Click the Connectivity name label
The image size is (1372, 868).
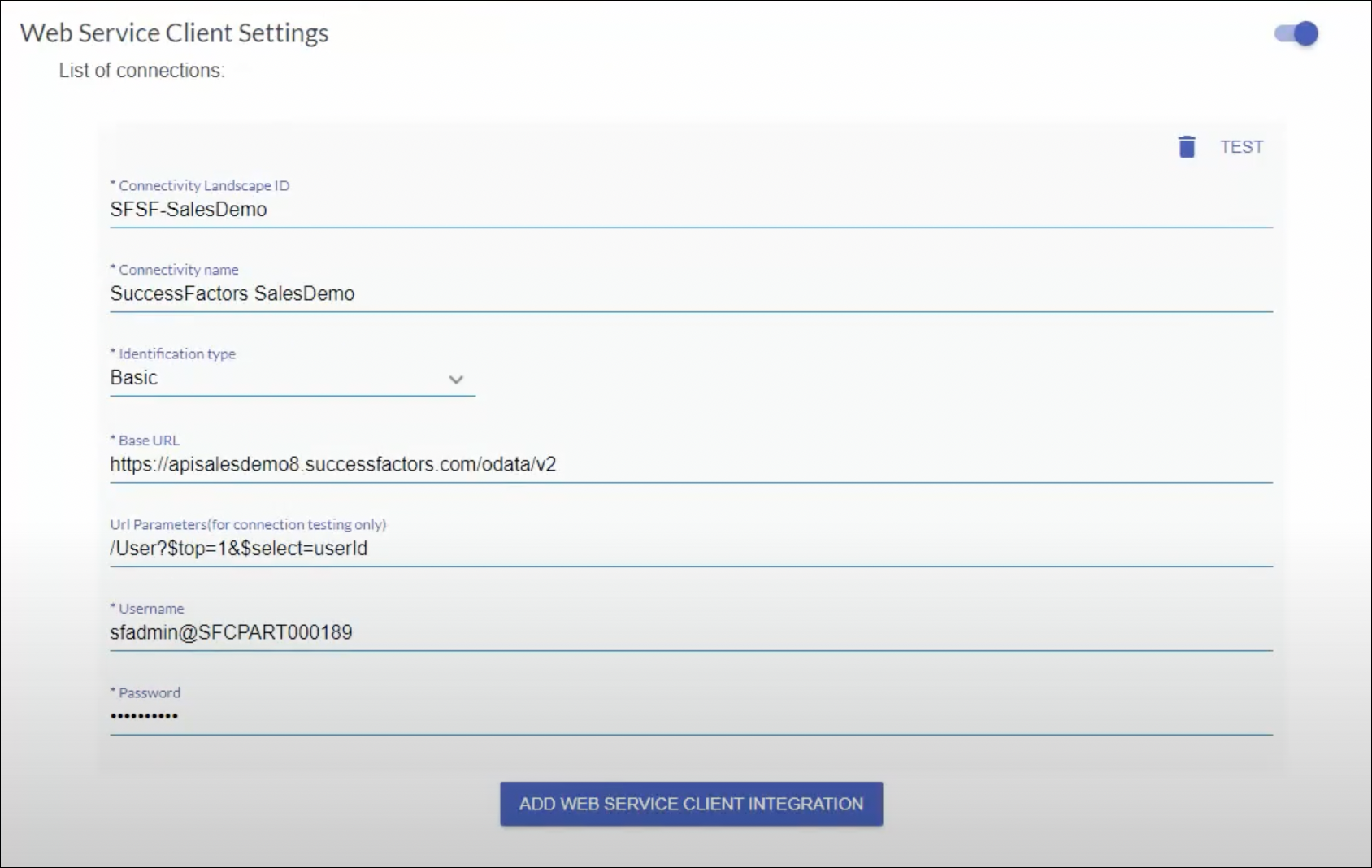[178, 270]
